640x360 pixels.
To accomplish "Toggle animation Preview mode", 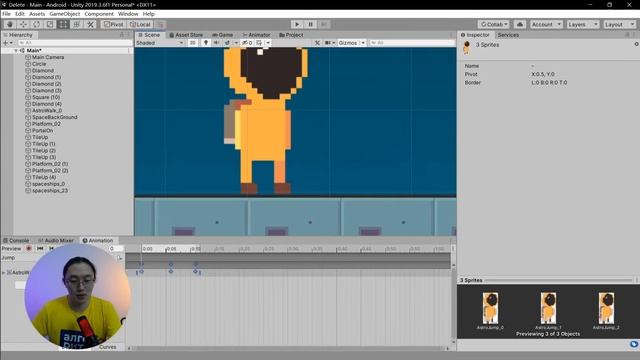I will tap(11, 248).
